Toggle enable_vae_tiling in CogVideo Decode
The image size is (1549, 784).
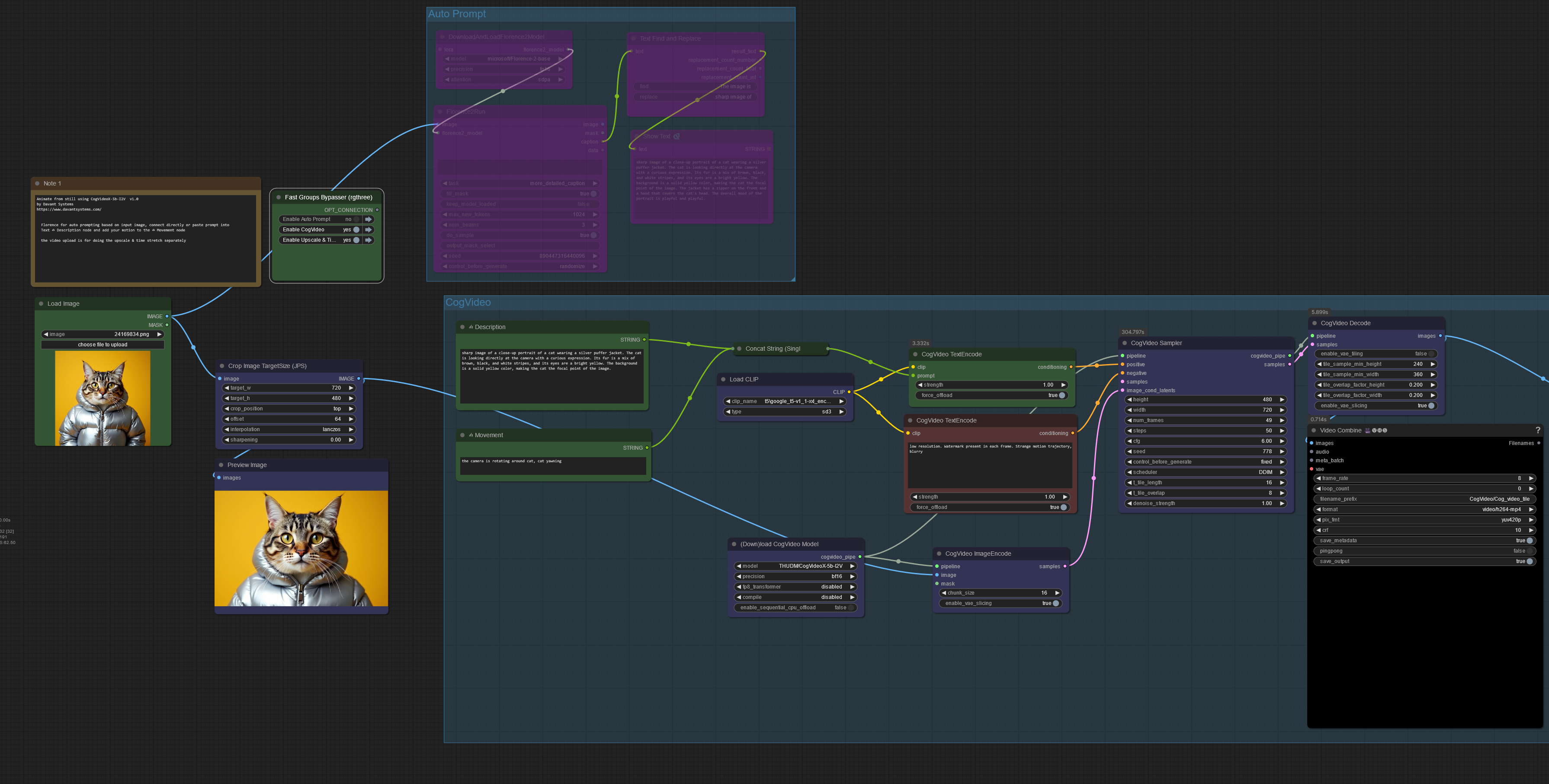coord(1432,354)
